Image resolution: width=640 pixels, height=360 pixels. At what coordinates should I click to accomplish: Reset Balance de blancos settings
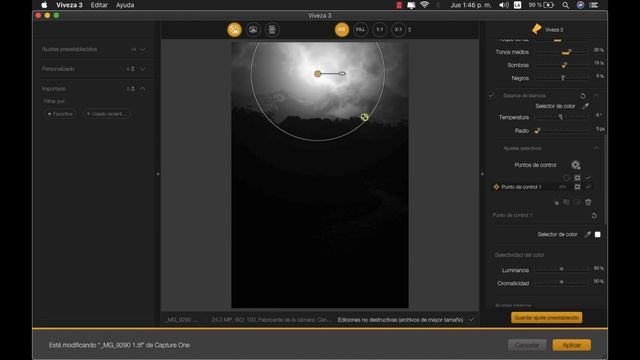pos(583,96)
